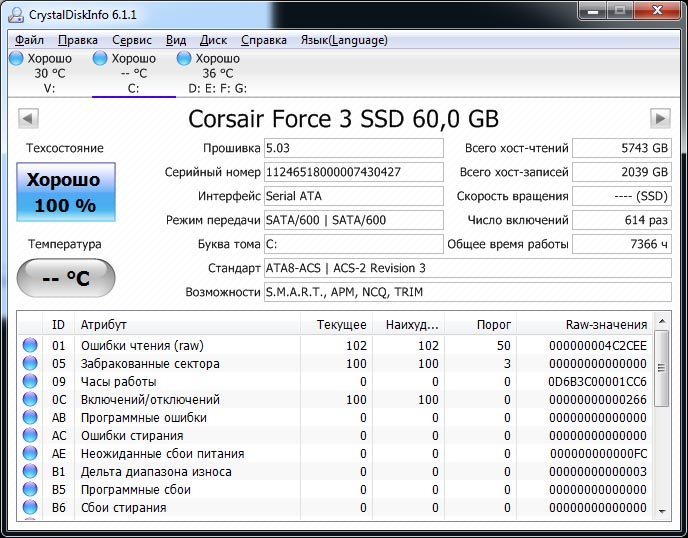Click scrollbar down arrow in attribute list

tap(663, 511)
